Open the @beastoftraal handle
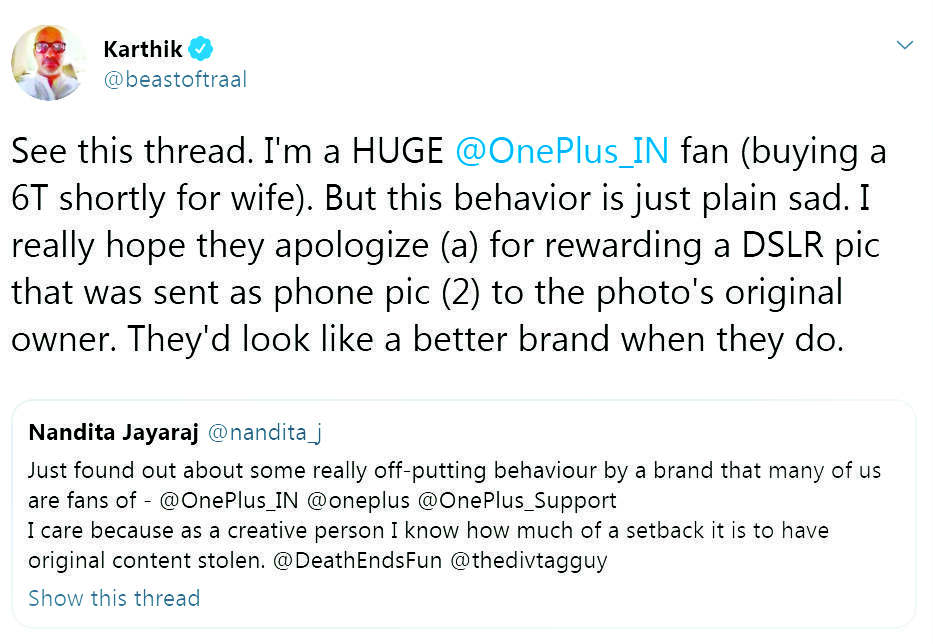933x644 pixels. coord(175,80)
